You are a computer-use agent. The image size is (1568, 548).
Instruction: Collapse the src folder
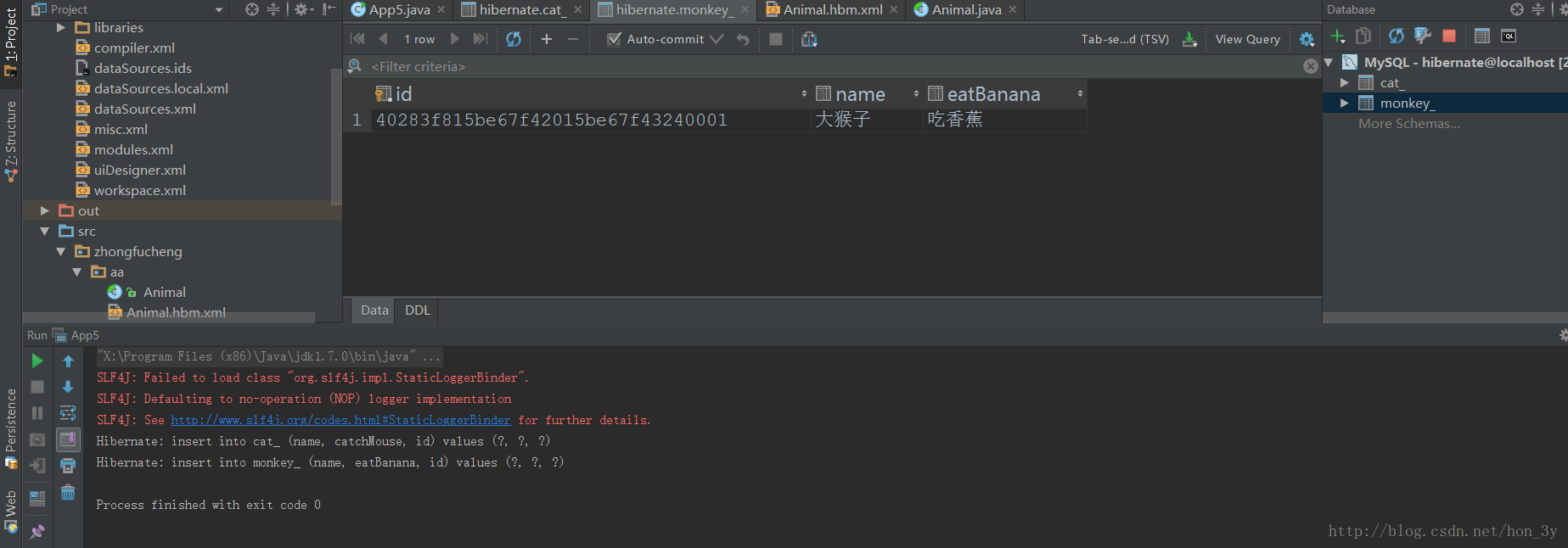[x=44, y=232]
